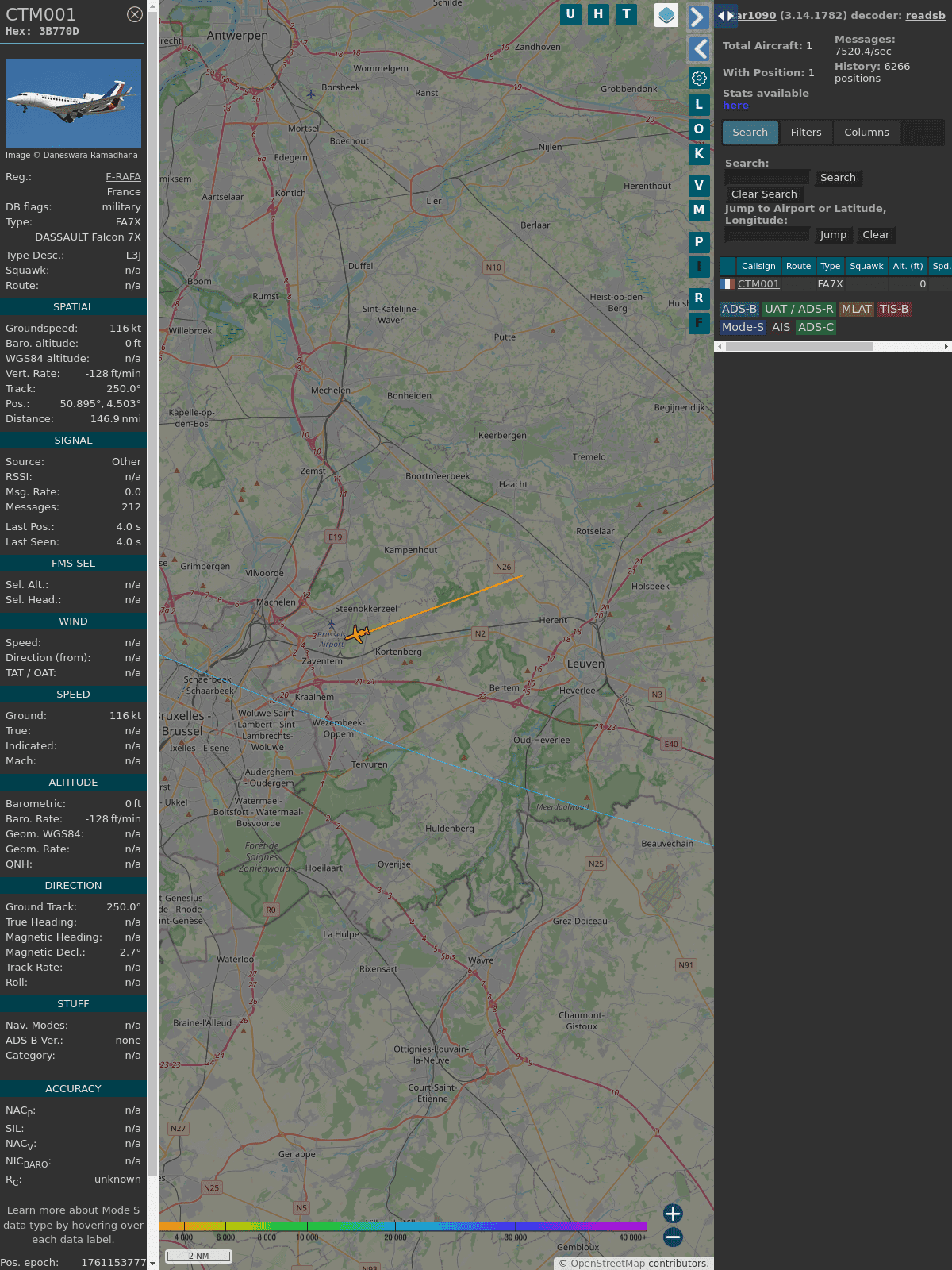Switch to the Columns tab

pos(866,133)
